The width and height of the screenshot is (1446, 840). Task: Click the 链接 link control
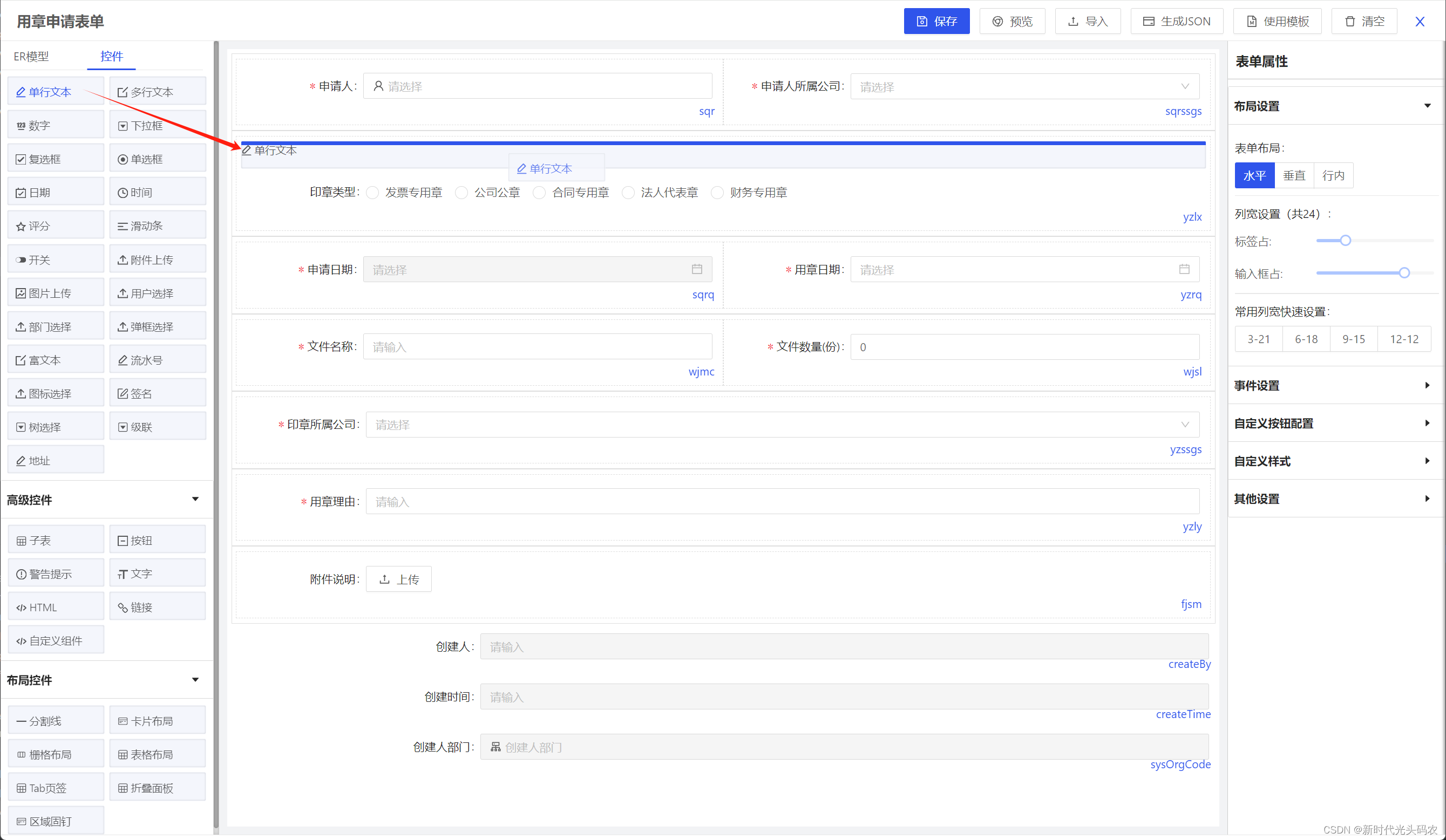tap(157, 606)
